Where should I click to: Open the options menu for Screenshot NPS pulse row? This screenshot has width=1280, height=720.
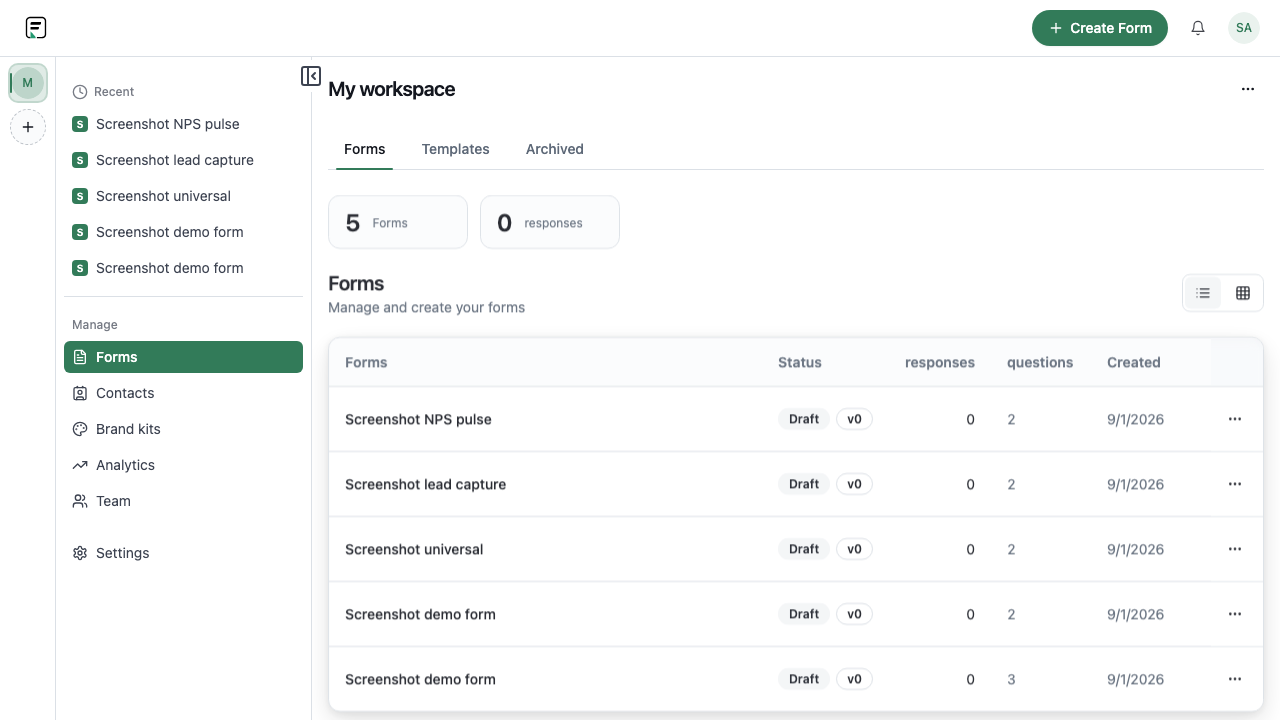pyautogui.click(x=1235, y=419)
